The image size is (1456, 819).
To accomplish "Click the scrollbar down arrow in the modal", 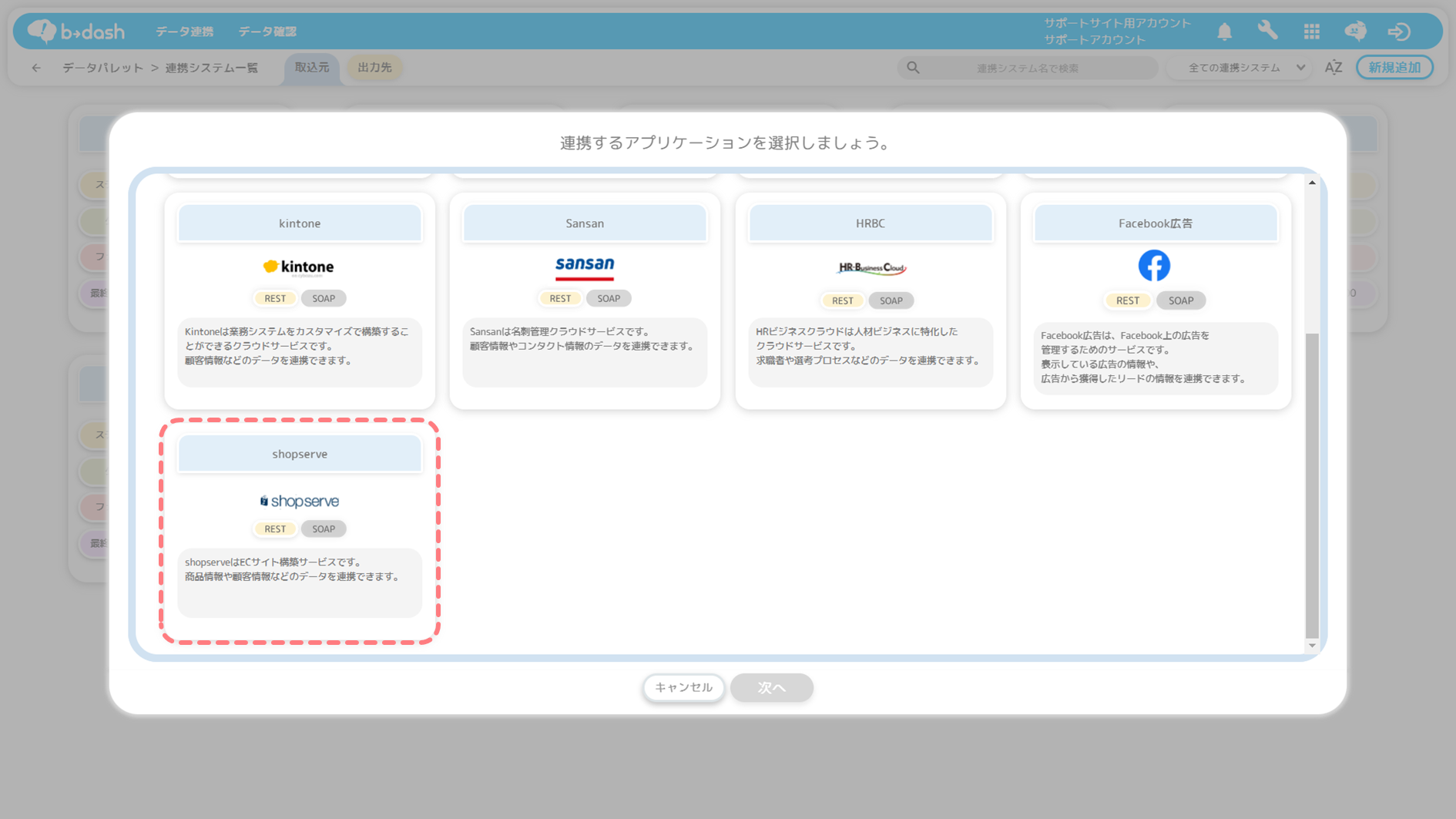I will pyautogui.click(x=1312, y=646).
